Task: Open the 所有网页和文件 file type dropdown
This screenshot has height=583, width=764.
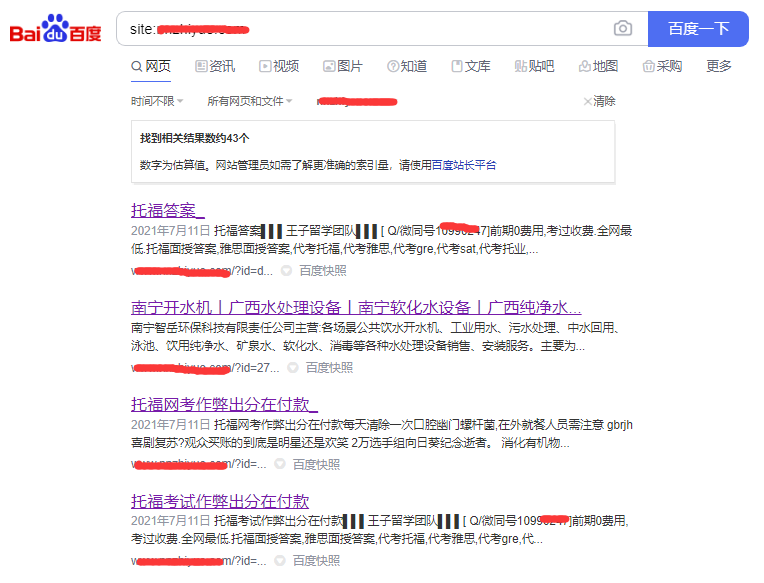Action: tap(249, 101)
